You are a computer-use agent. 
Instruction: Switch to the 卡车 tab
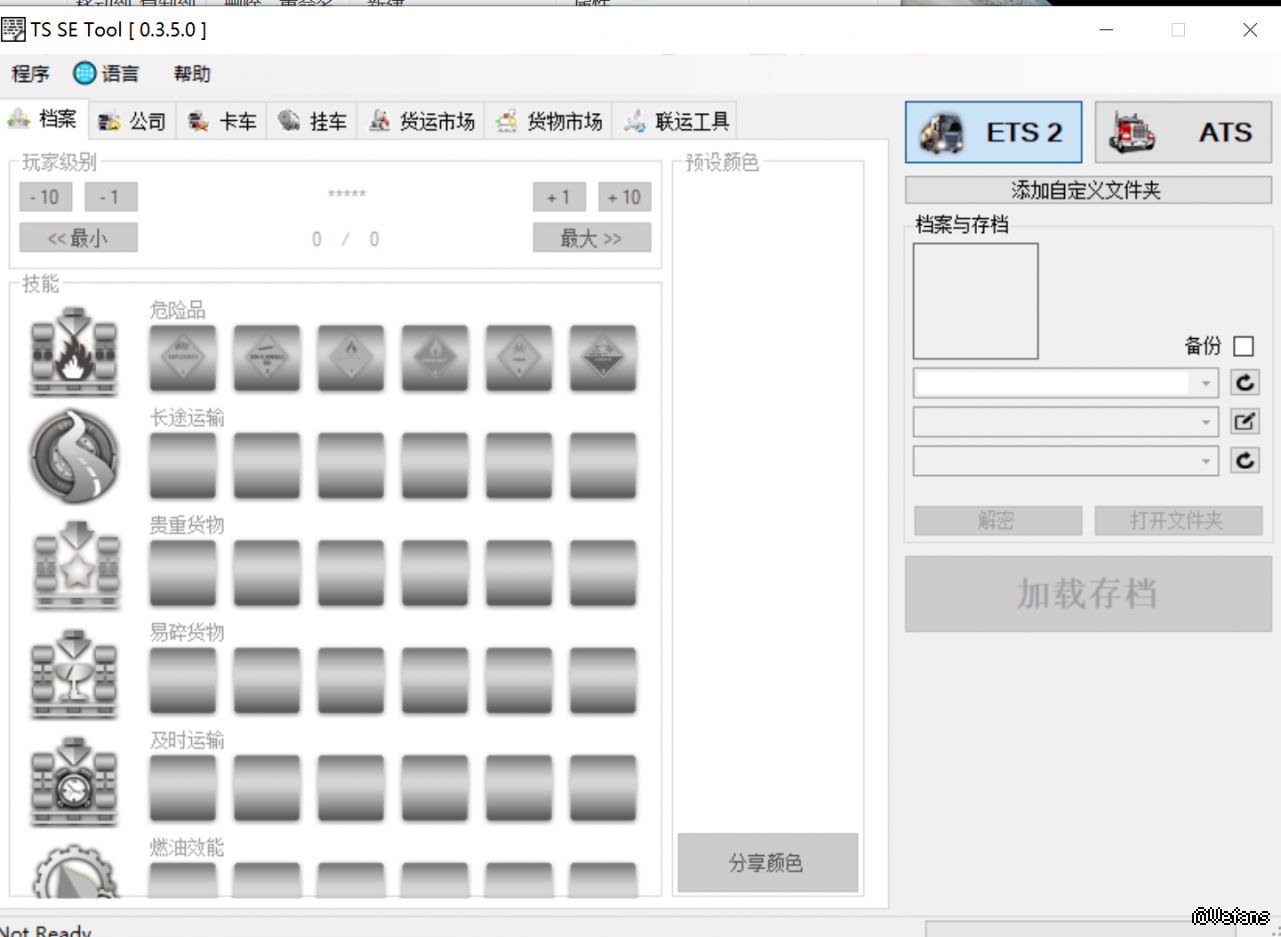click(222, 121)
